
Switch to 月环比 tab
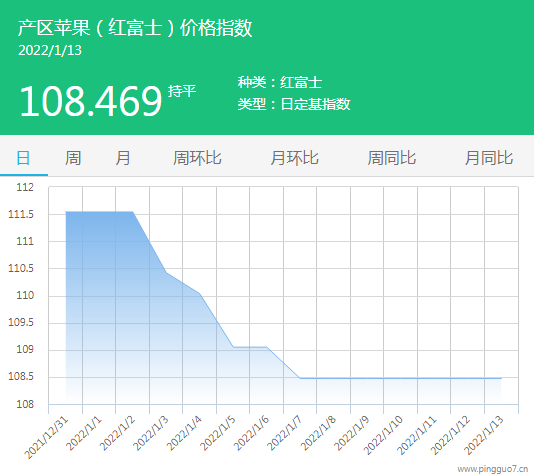[295, 158]
